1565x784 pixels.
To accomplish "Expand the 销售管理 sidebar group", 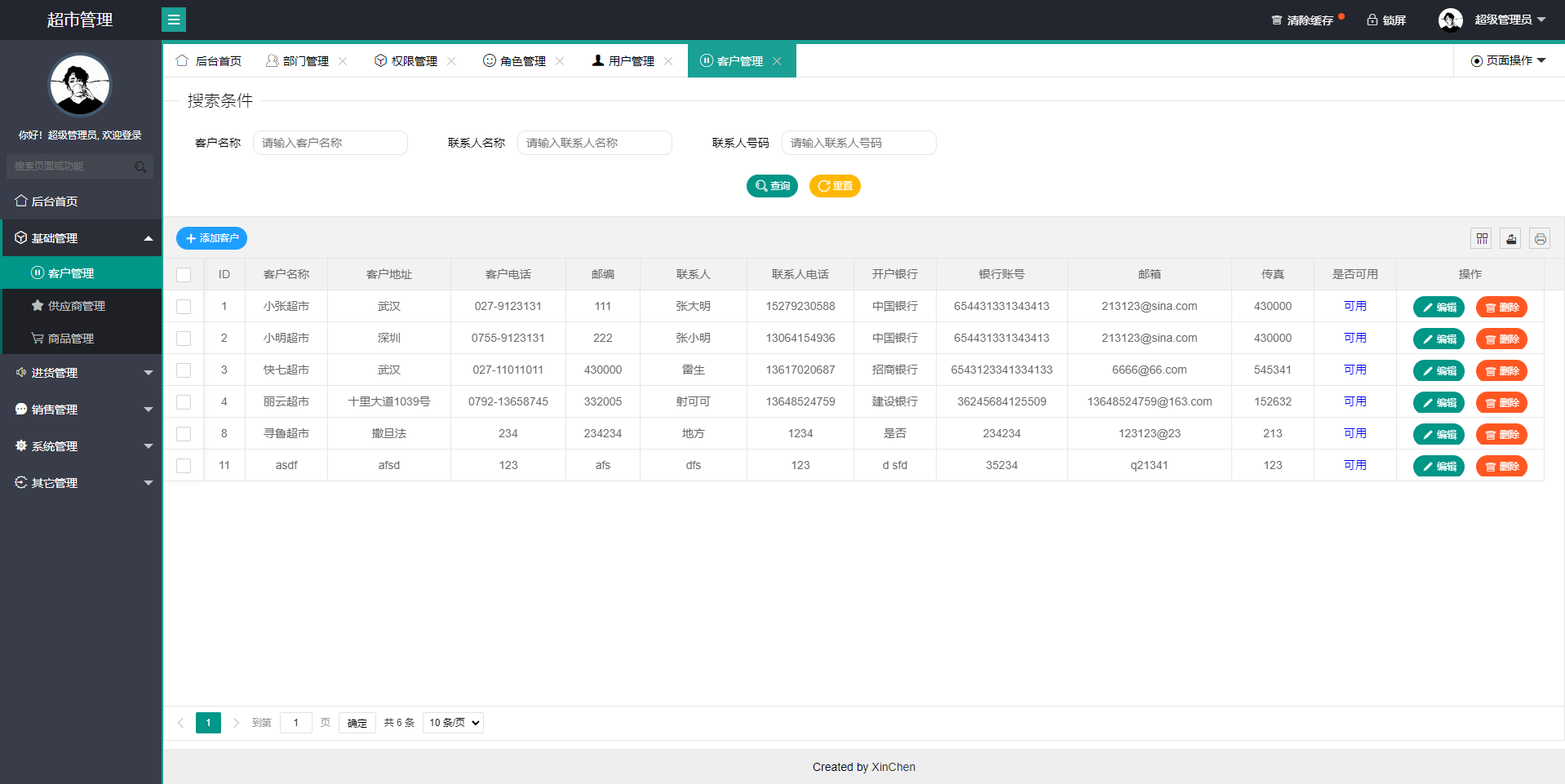I will (81, 410).
